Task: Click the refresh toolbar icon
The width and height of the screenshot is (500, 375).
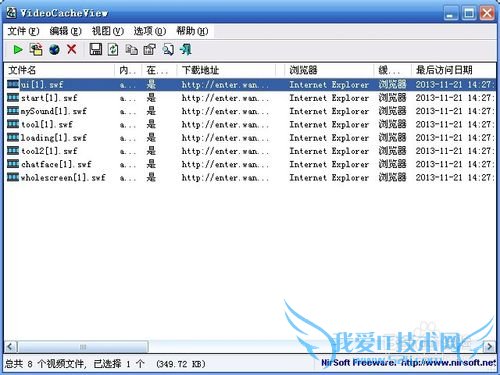Action: click(113, 50)
